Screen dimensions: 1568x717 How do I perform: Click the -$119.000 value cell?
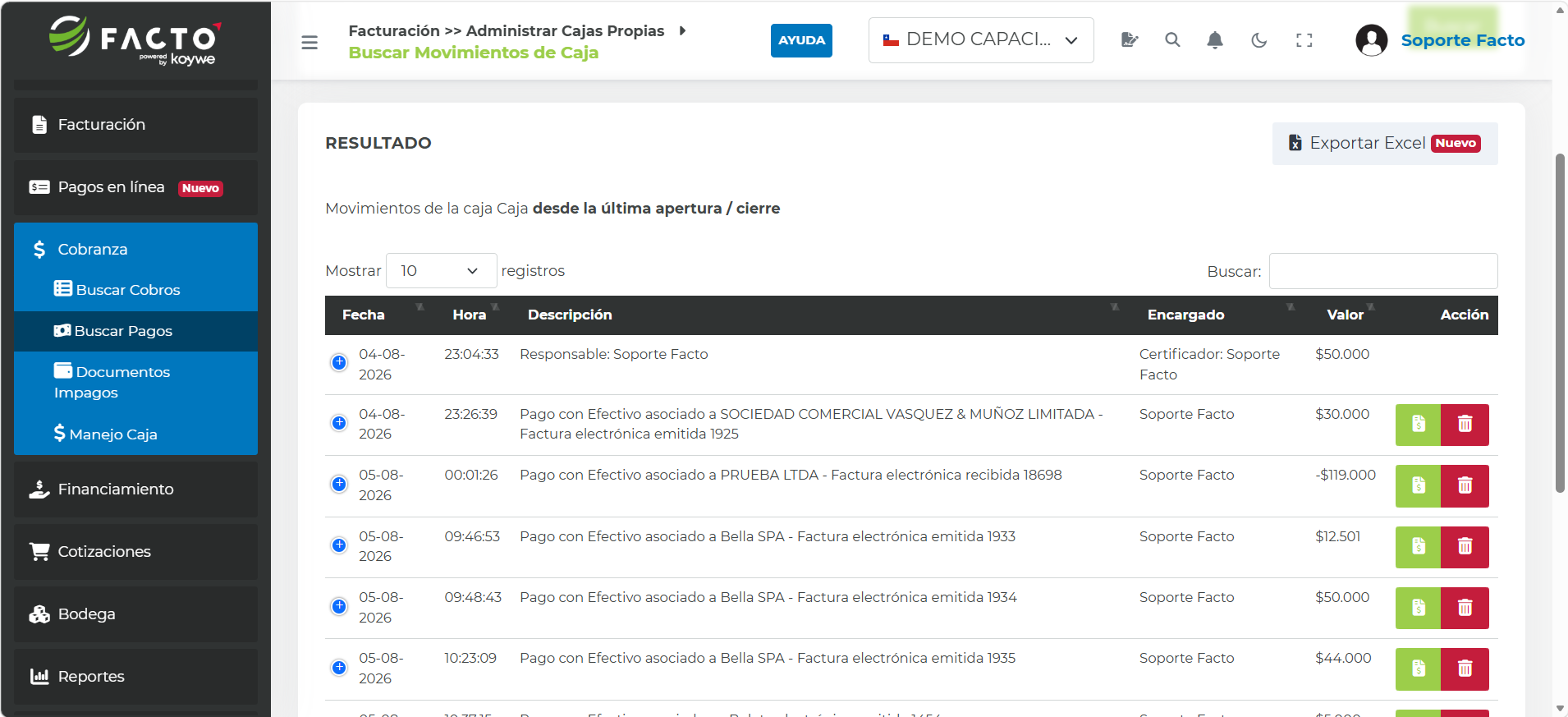coord(1346,476)
